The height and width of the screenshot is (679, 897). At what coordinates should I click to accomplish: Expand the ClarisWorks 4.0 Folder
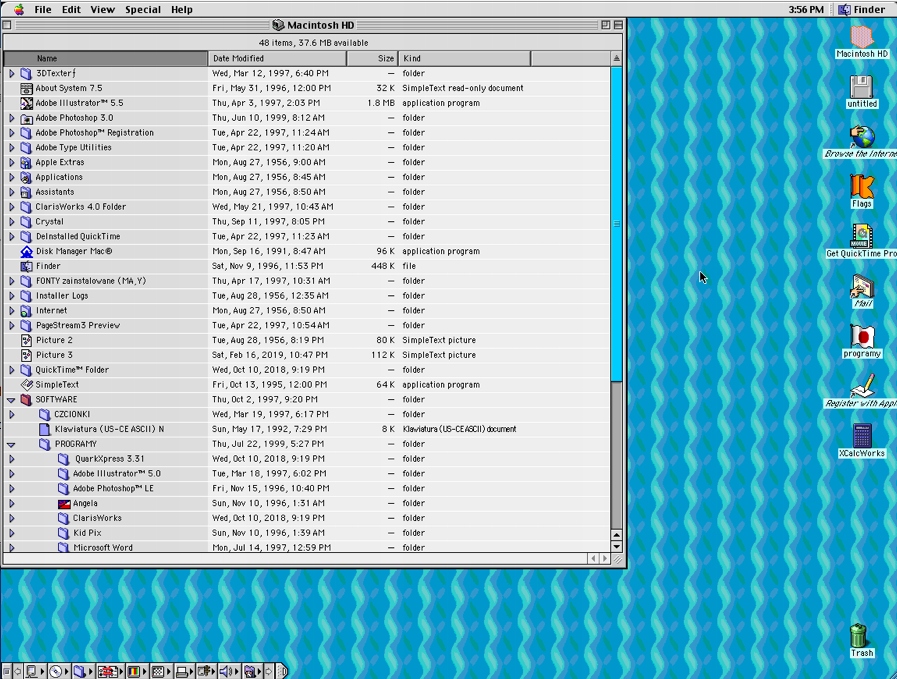coord(11,207)
